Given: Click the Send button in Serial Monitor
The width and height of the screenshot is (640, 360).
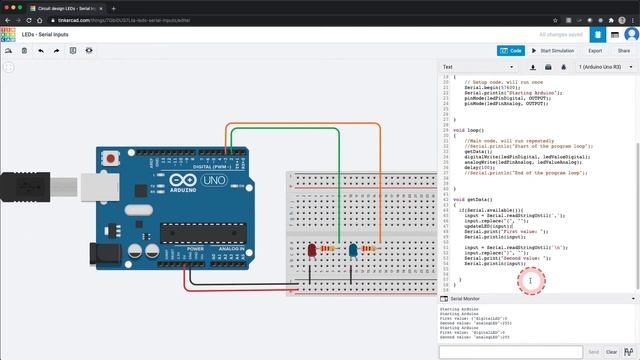Looking at the screenshot, I should pos(593,352).
